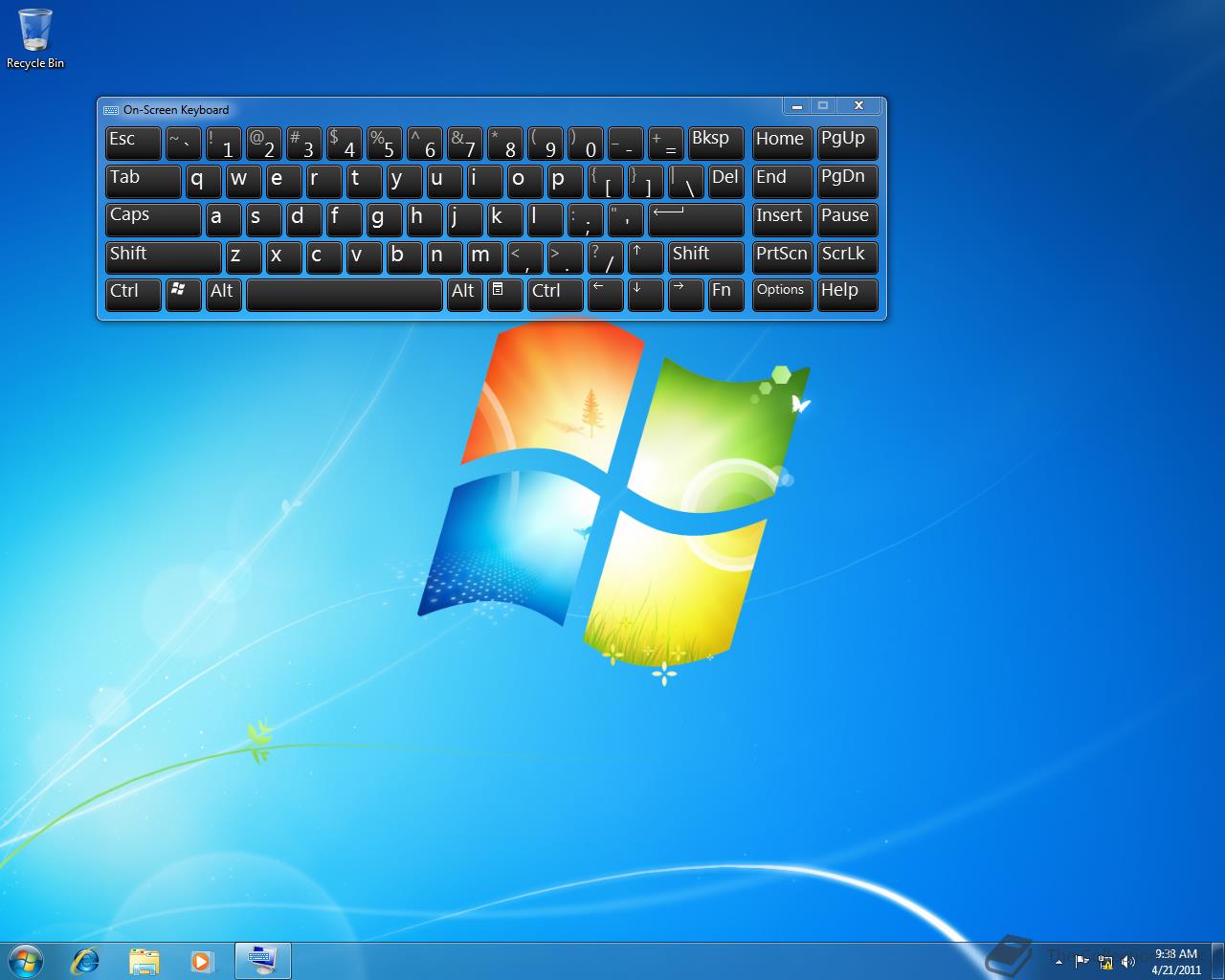Open the Recycle Bin desktop icon
The width and height of the screenshot is (1225, 980).
click(x=35, y=38)
